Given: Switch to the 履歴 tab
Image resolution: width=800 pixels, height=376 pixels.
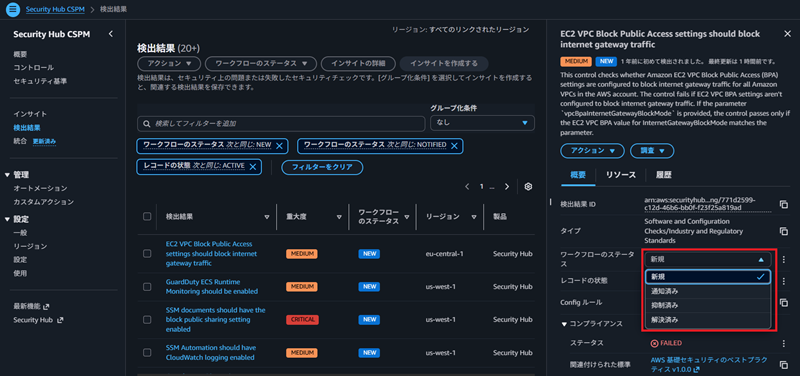Looking at the screenshot, I should (663, 175).
